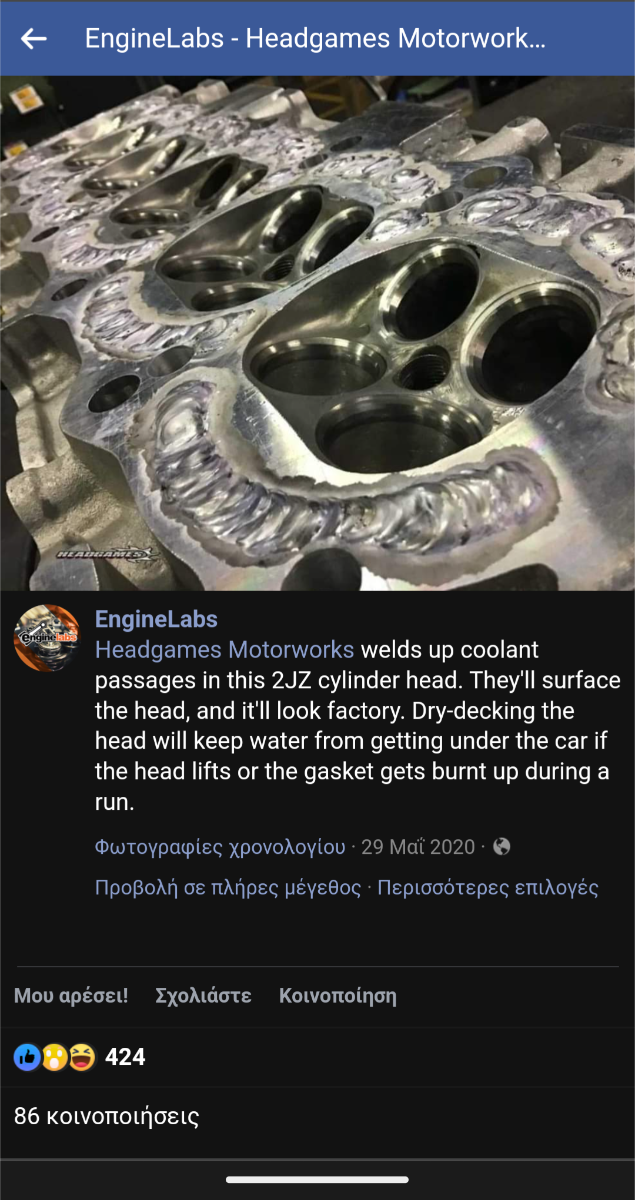Viewport: 635px width, 1200px height.
Task: Tap the Κοινοποίηση share button
Action: click(338, 996)
